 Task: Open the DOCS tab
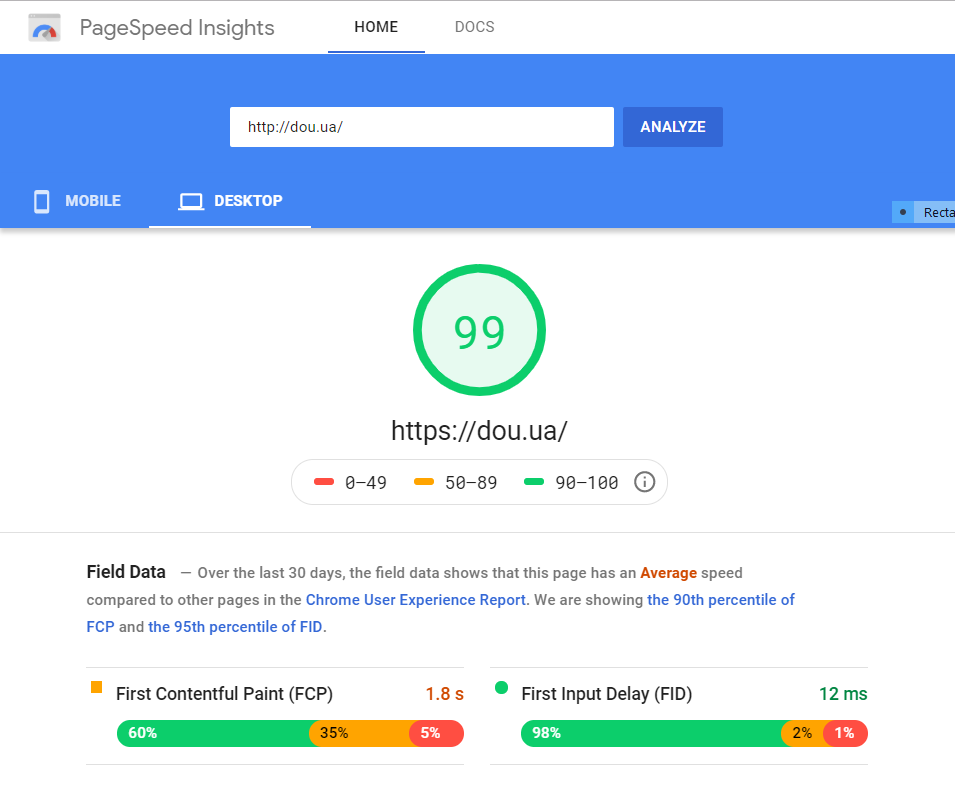(x=474, y=27)
